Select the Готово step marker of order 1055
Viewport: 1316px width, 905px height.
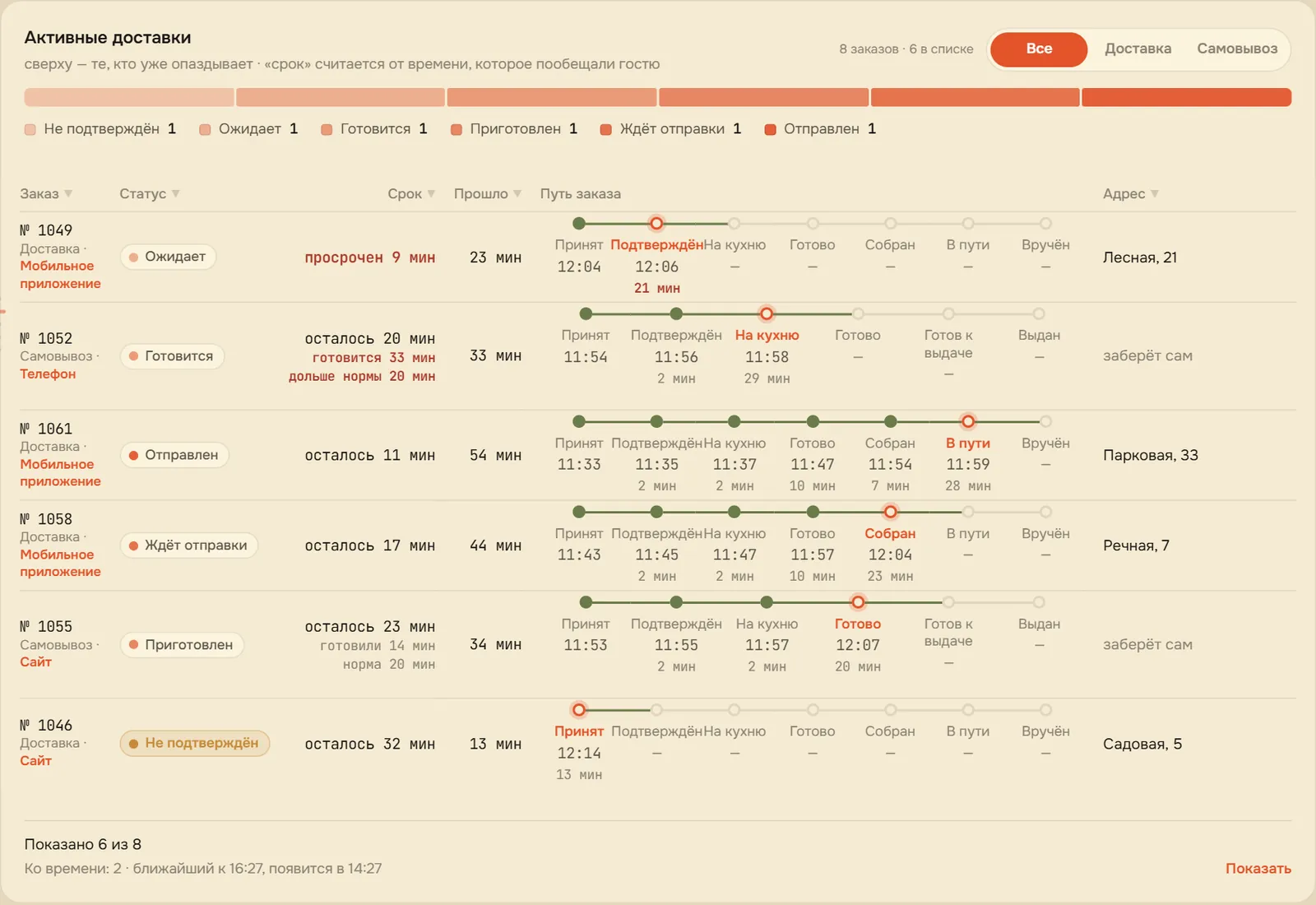pos(858,602)
